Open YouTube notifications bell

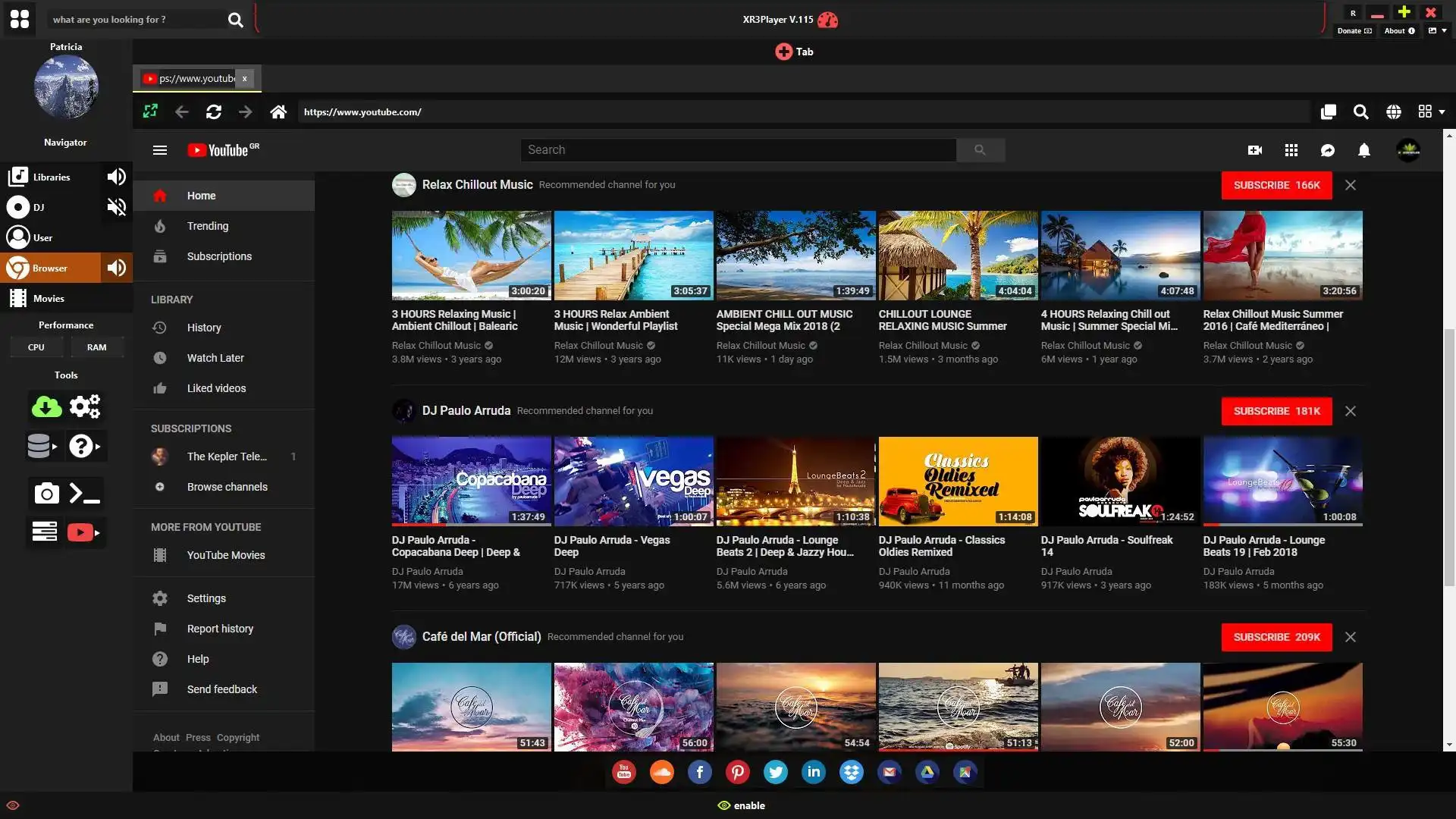[x=1364, y=150]
